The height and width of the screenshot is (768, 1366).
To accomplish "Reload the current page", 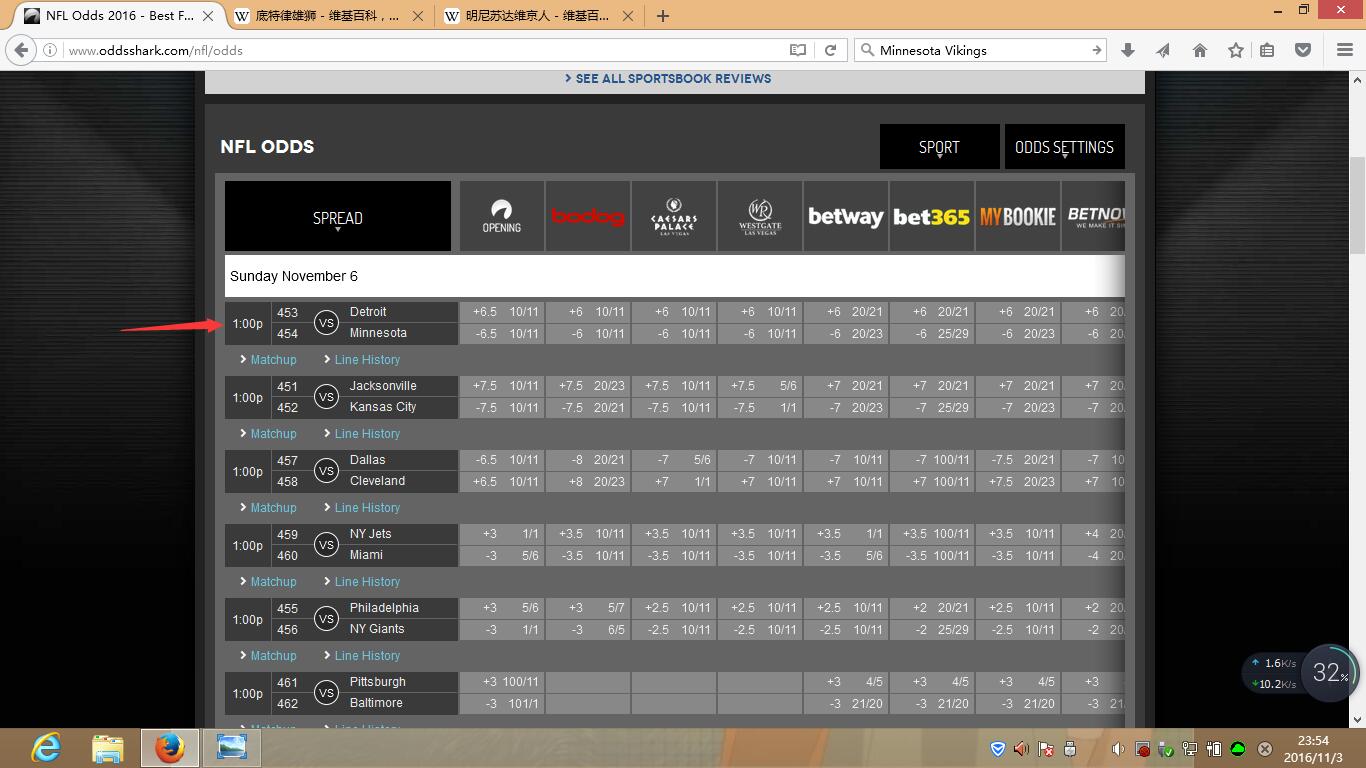I will coord(830,50).
